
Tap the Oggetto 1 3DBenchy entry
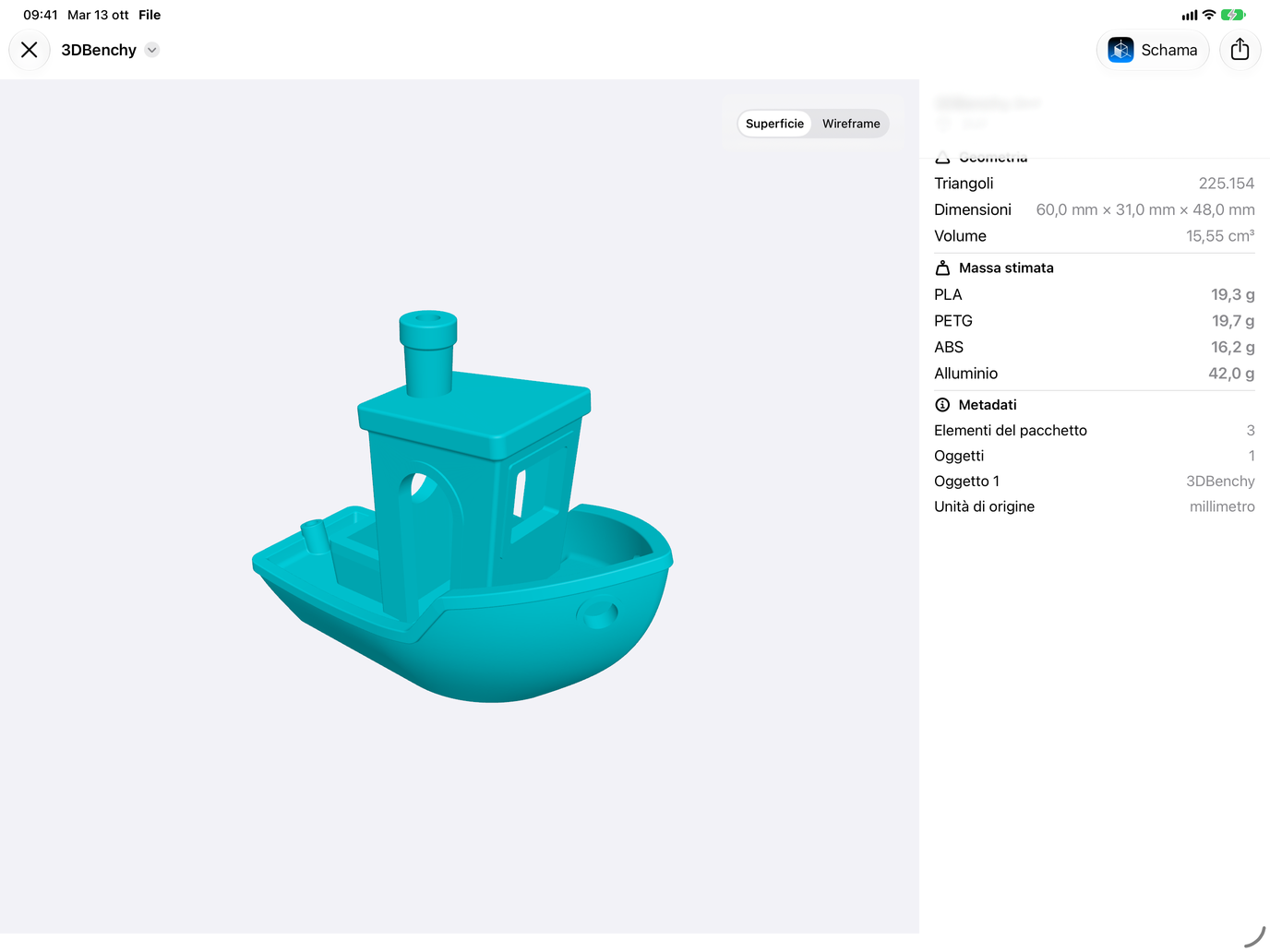click(x=1095, y=481)
